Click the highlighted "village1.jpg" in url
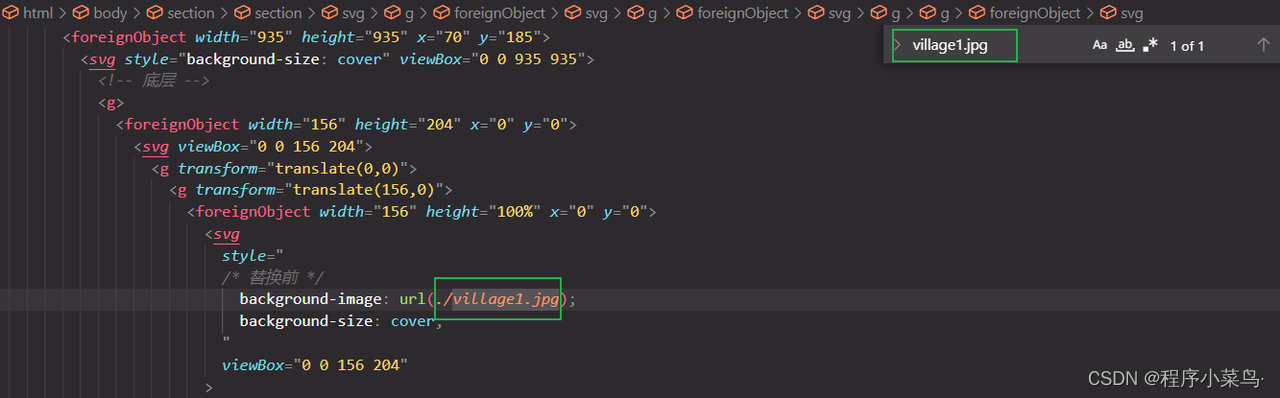 pyautogui.click(x=506, y=300)
